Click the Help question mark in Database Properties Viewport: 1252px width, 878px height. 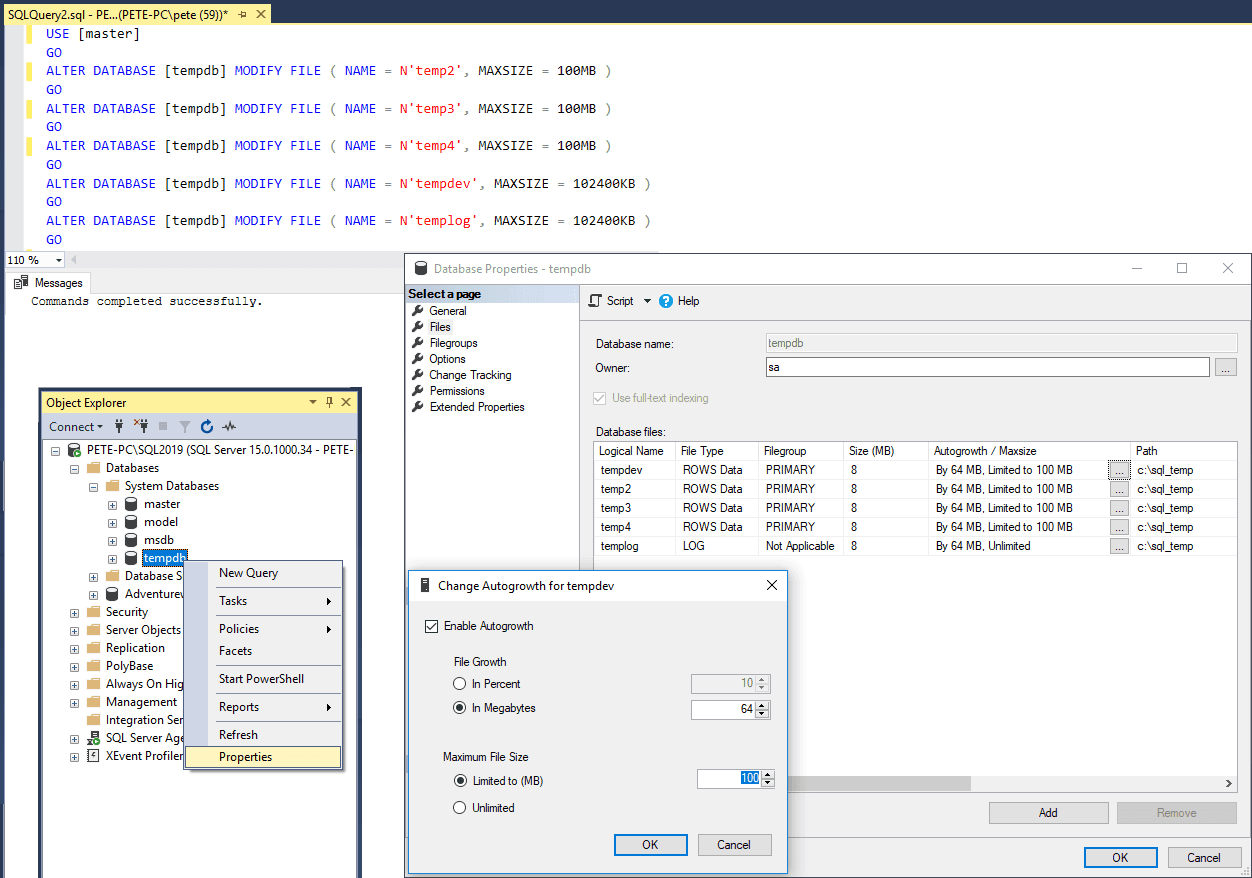click(x=668, y=300)
